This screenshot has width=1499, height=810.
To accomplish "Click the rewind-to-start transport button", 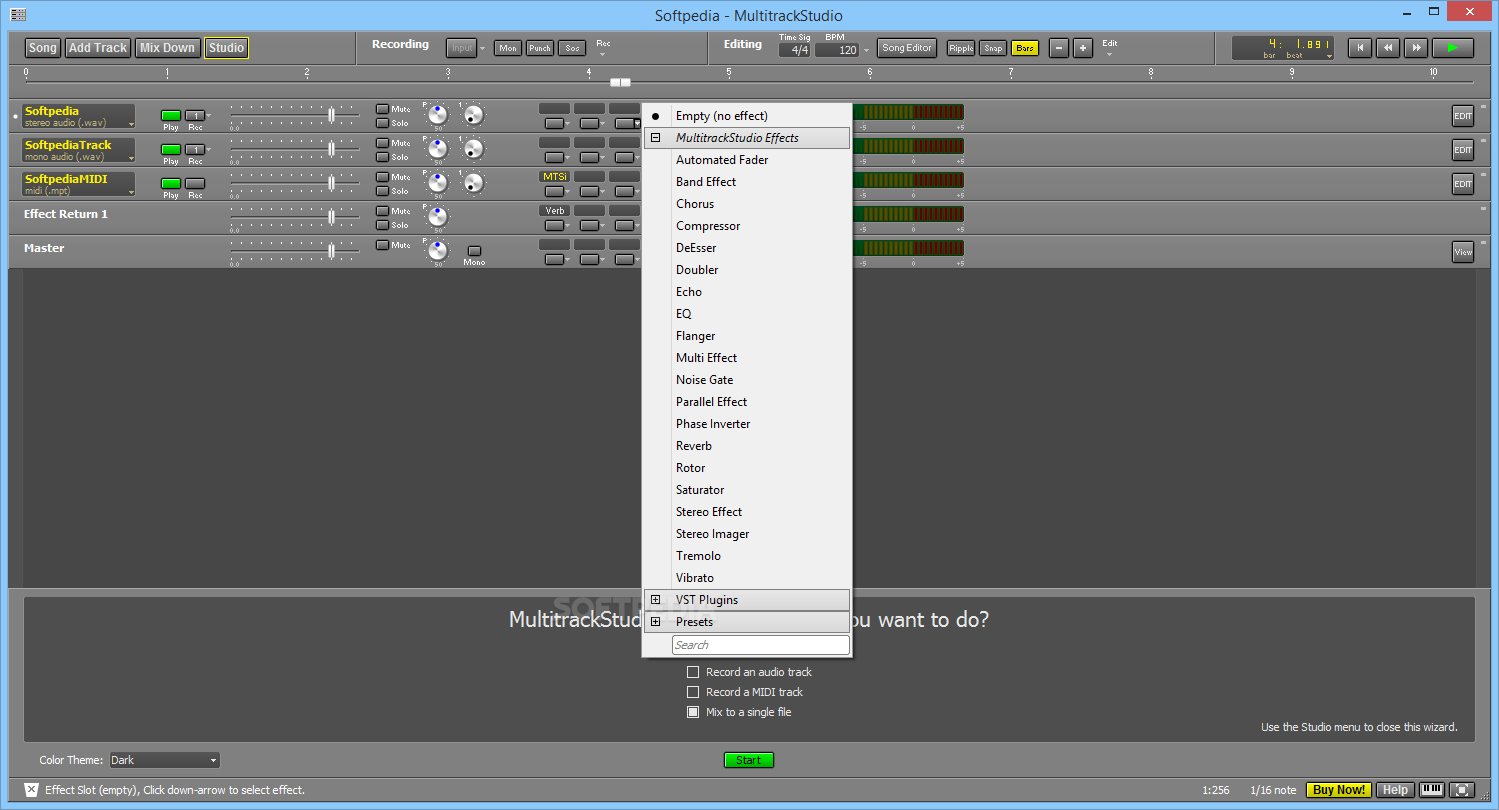I will [1359, 47].
